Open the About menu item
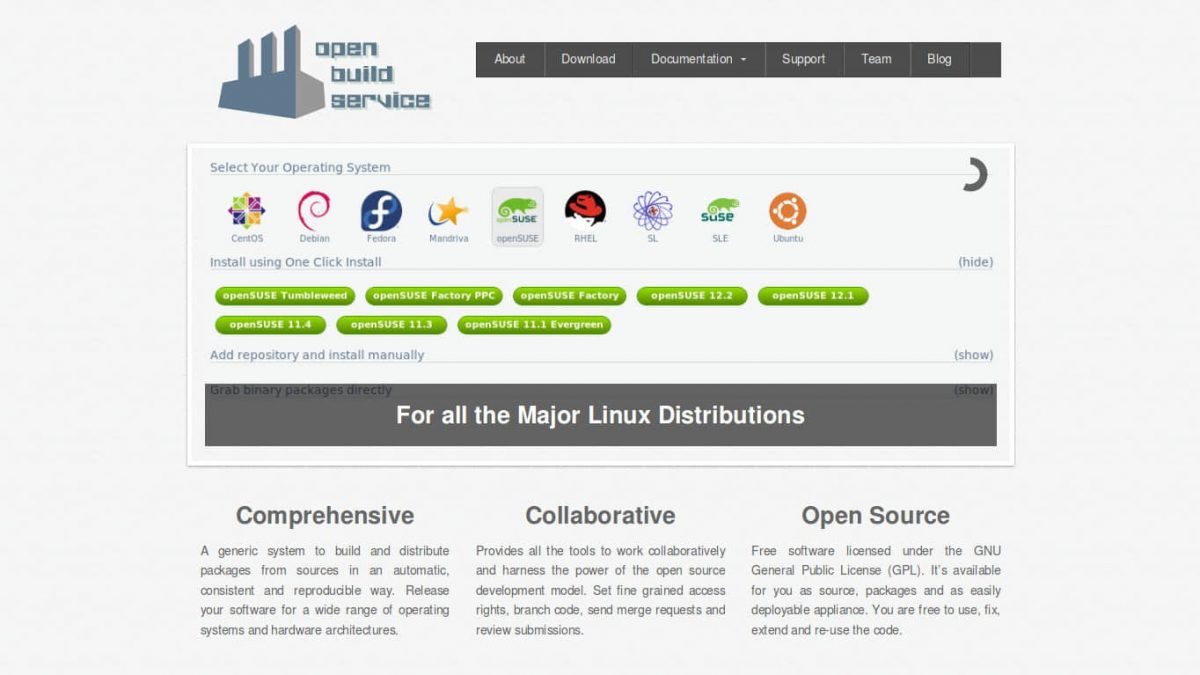This screenshot has width=1200, height=675. click(x=510, y=59)
